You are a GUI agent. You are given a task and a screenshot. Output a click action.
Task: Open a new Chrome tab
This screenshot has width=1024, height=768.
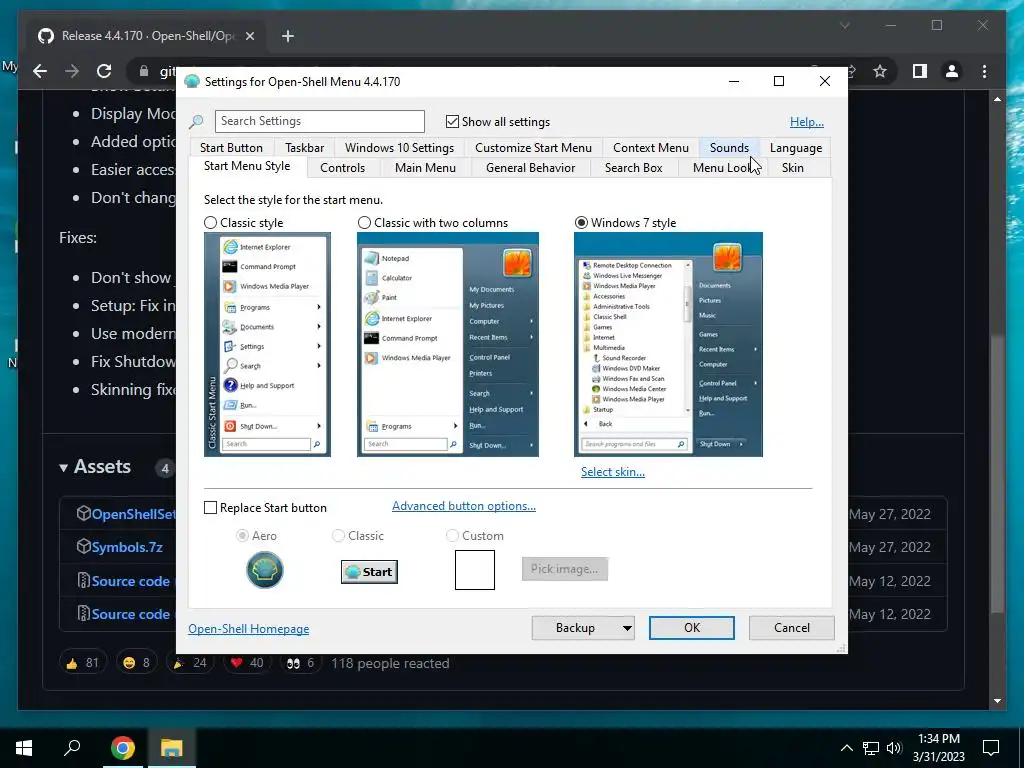(288, 36)
